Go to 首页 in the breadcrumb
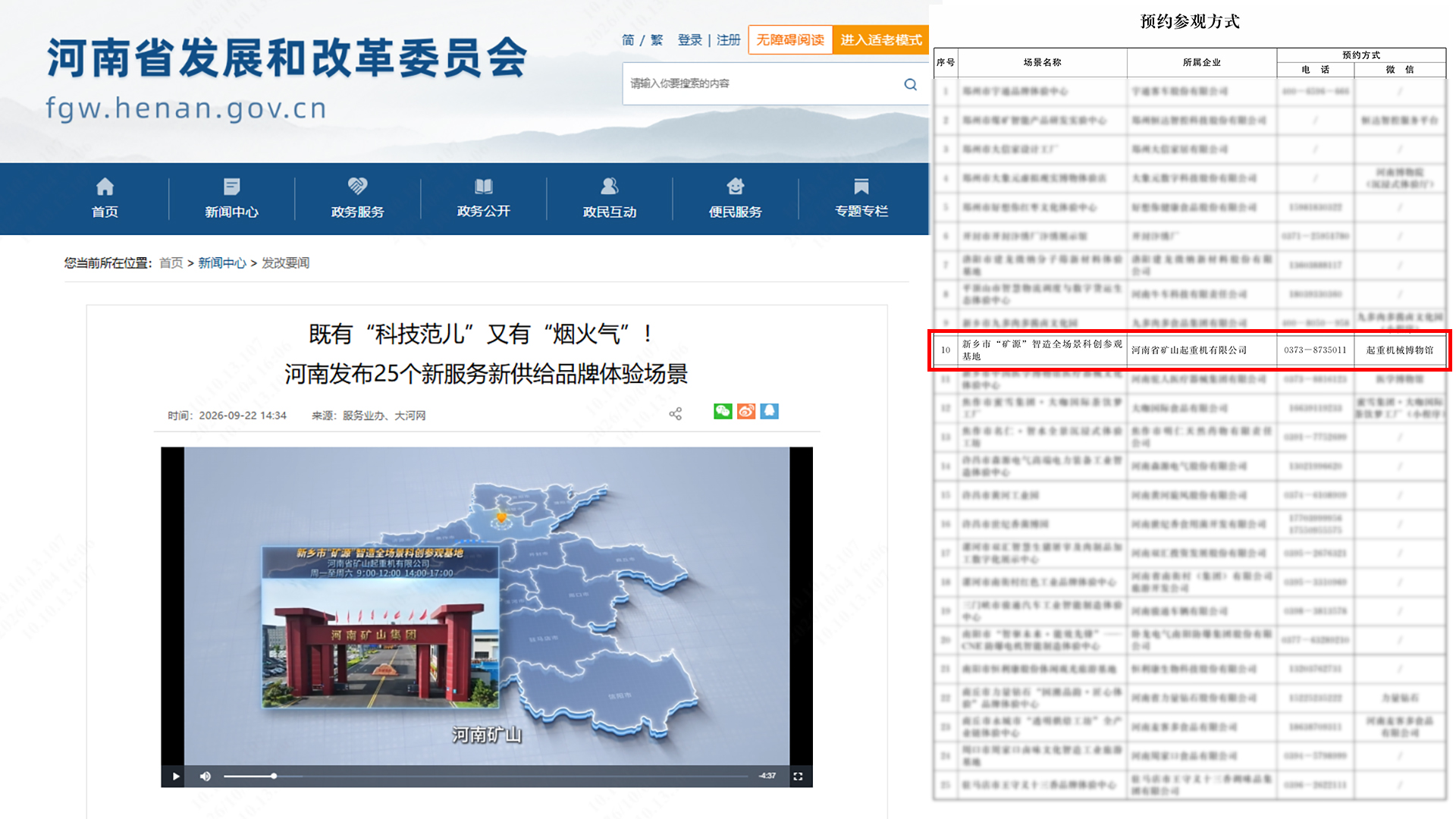1456x819 pixels. 171,262
